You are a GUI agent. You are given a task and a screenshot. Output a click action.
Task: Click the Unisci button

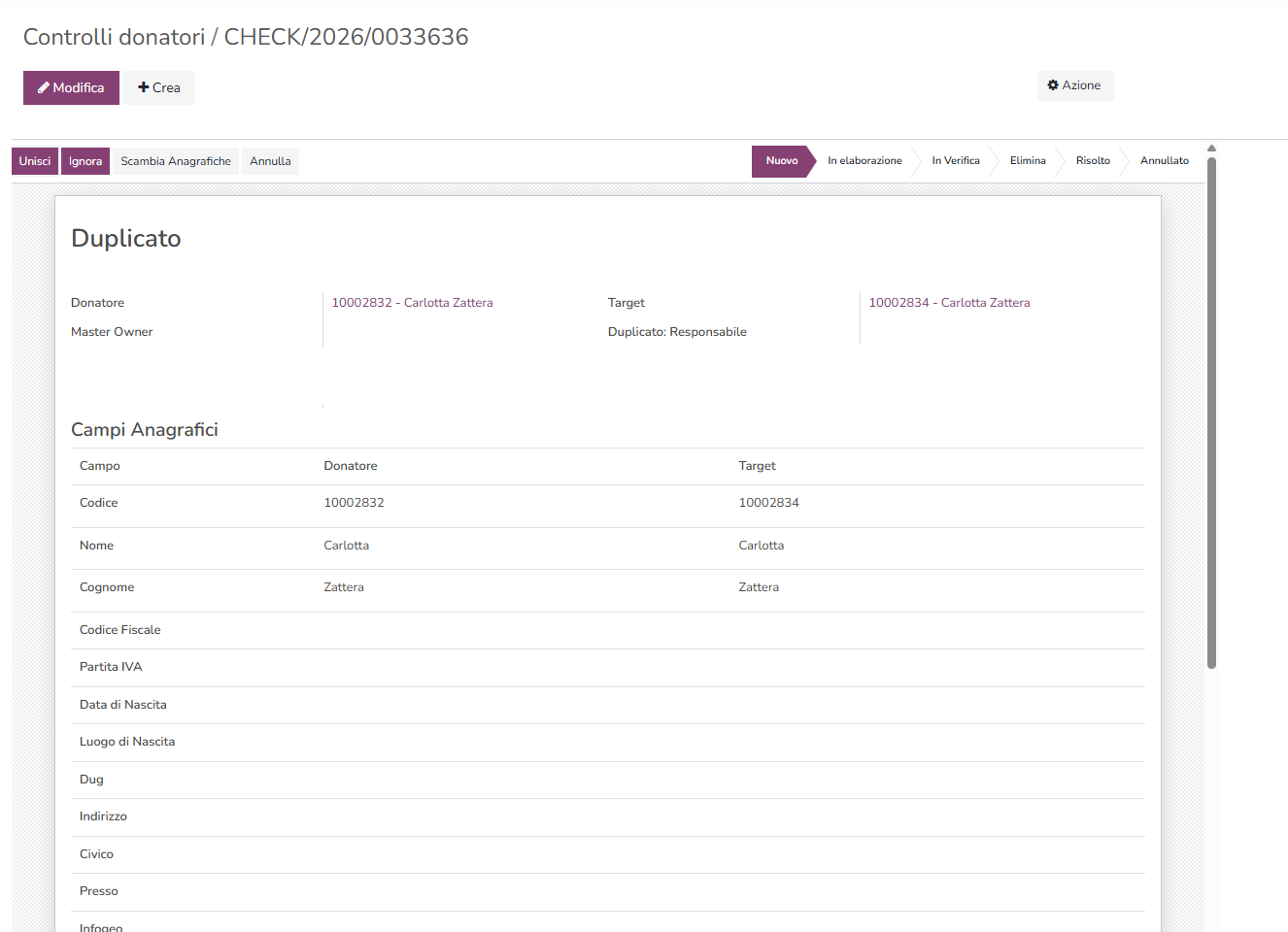click(x=35, y=161)
